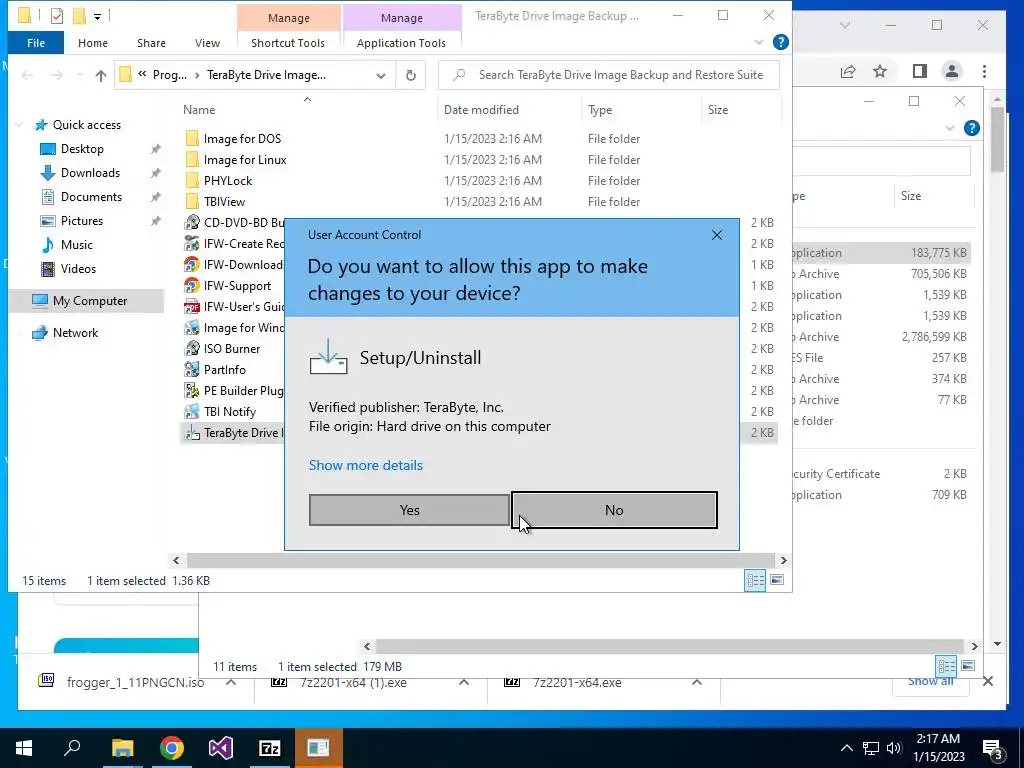The image size is (1024, 768).
Task: Bookmark this page star icon in Chrome
Action: pyautogui.click(x=880, y=71)
